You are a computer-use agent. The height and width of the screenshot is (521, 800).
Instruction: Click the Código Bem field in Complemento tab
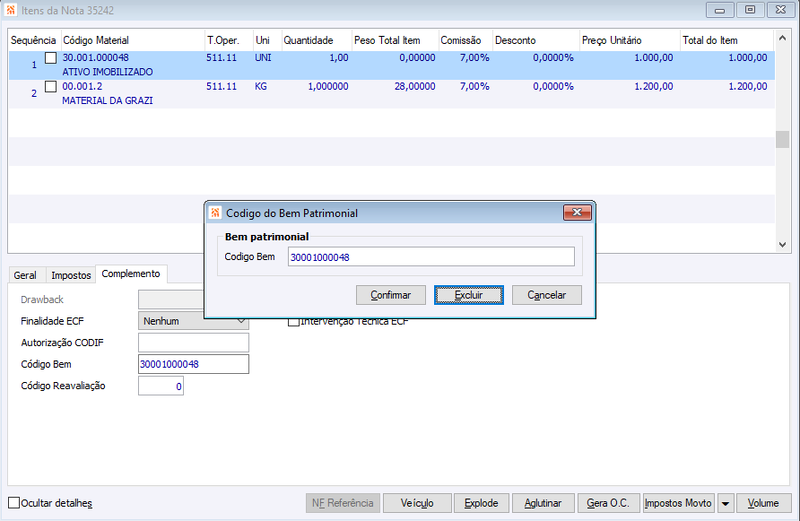pyautogui.click(x=193, y=364)
